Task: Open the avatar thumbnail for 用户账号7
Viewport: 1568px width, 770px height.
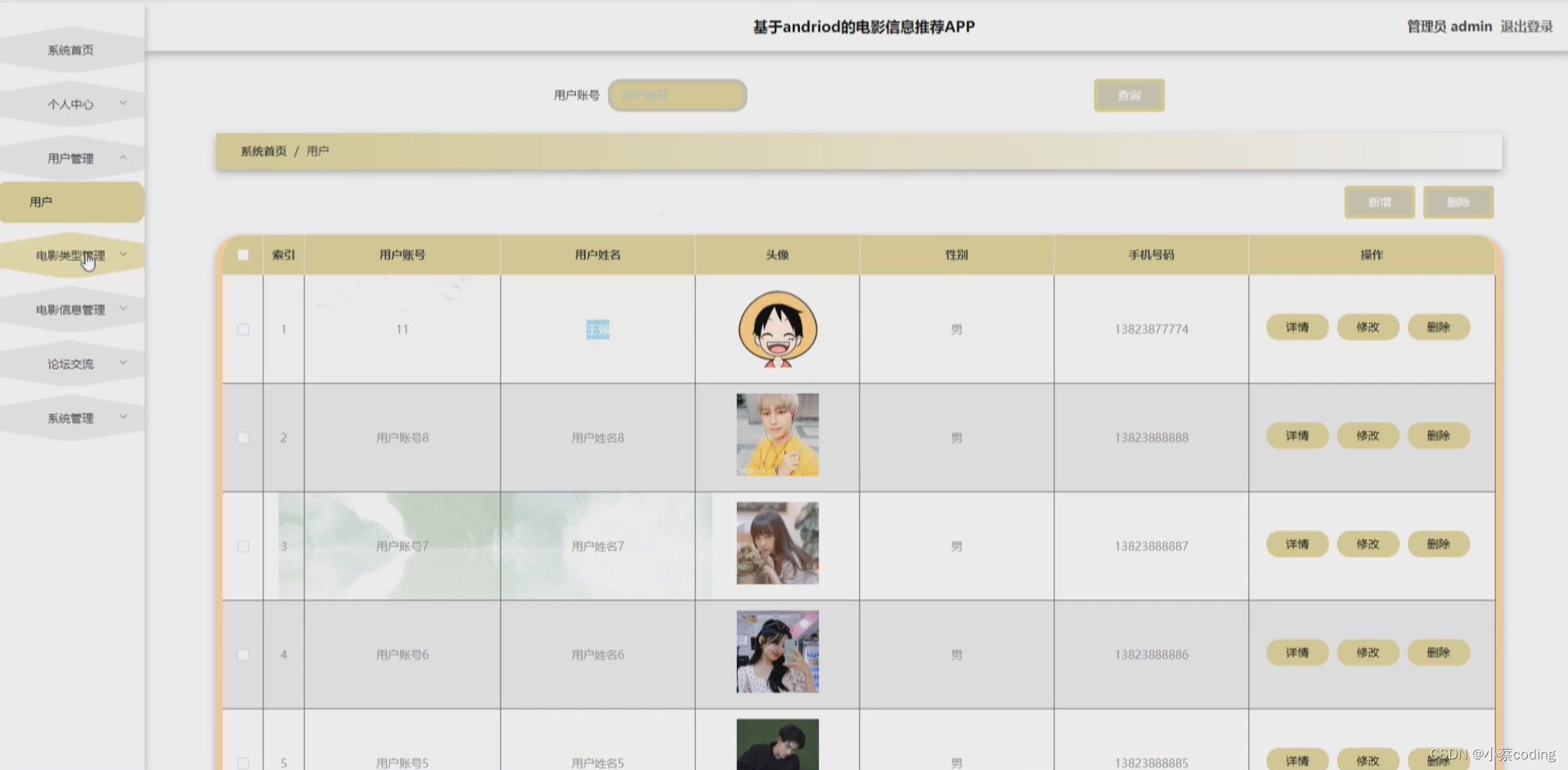Action: 777,543
